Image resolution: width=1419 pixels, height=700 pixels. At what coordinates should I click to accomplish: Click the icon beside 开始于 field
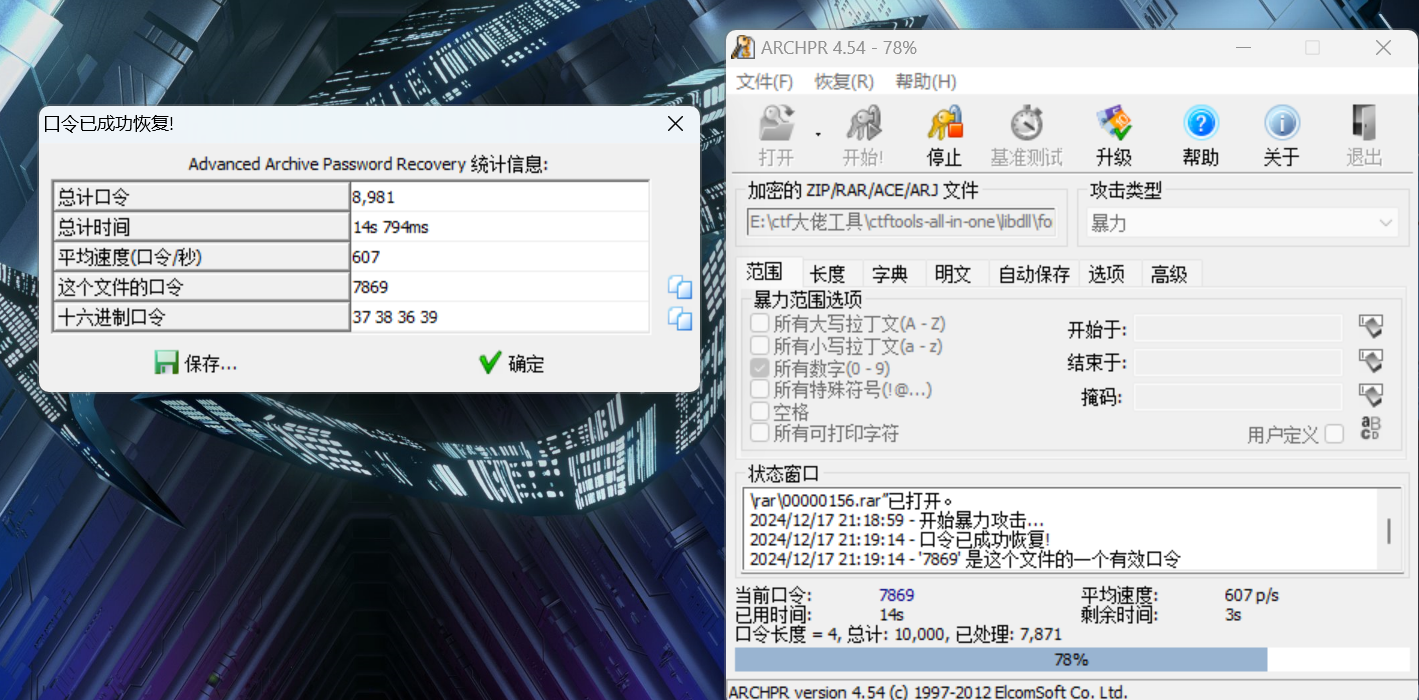click(1370, 327)
